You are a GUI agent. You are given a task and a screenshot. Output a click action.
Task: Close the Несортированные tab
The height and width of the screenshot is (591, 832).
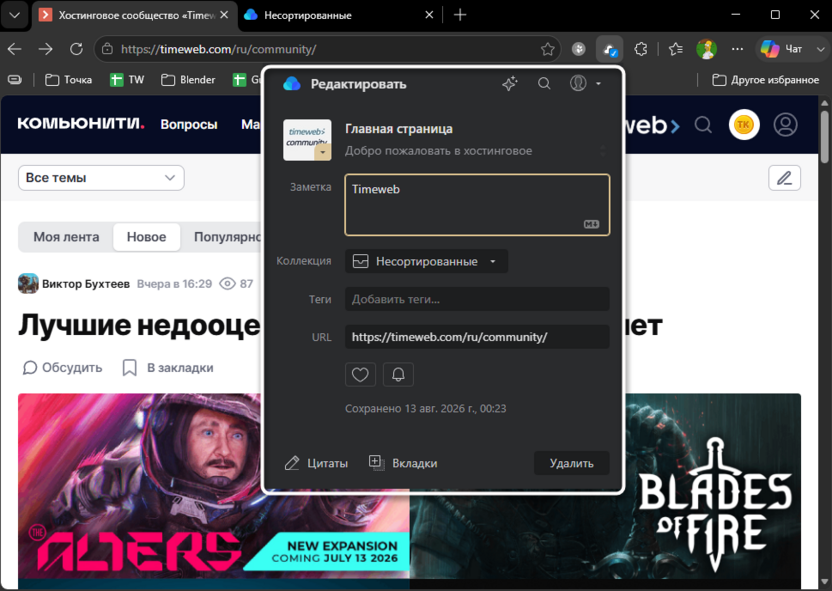click(429, 15)
